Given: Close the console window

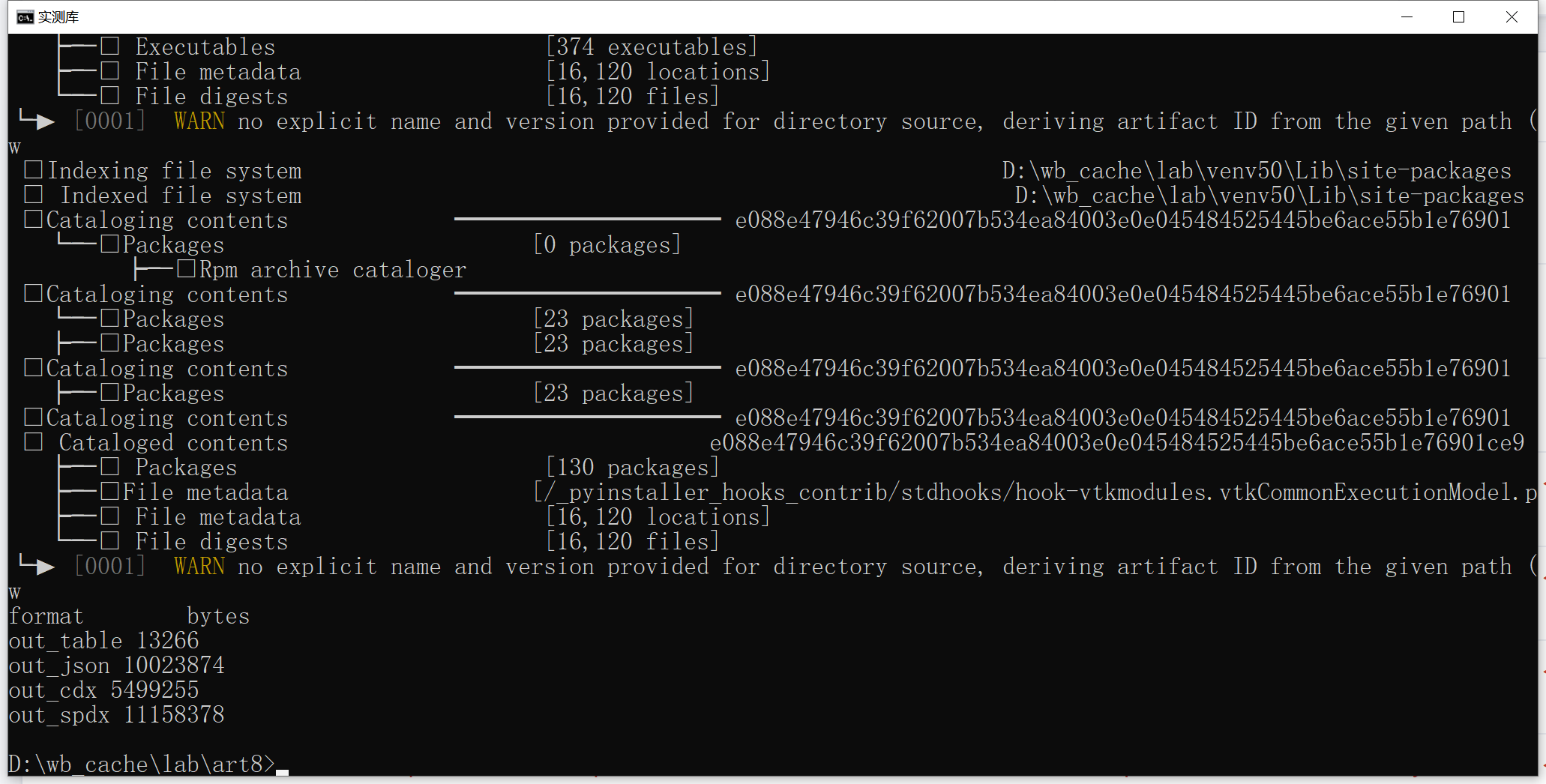Looking at the screenshot, I should (x=1512, y=16).
